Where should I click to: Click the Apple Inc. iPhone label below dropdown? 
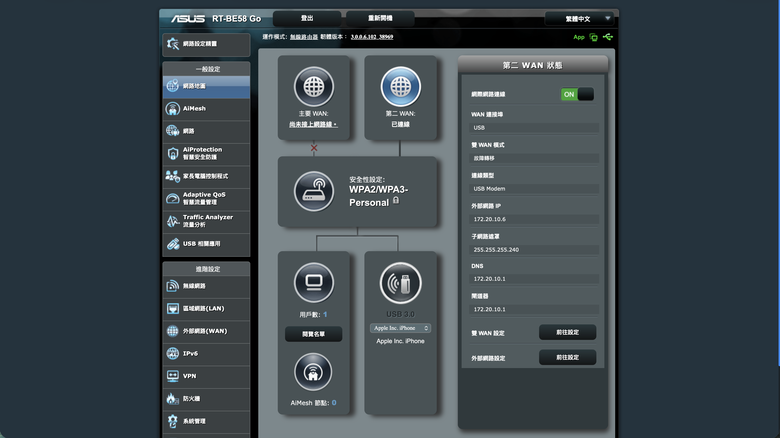(400, 341)
